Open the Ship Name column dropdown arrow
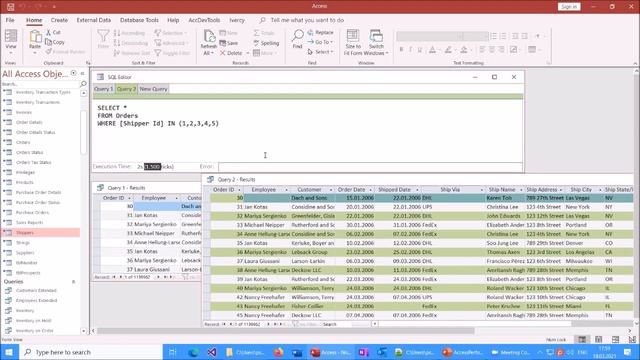 [521, 190]
